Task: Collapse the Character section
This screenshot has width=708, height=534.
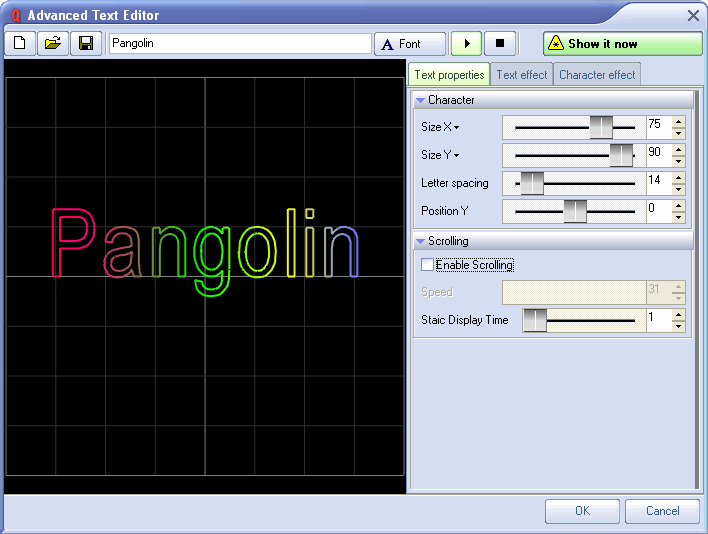Action: tap(421, 100)
